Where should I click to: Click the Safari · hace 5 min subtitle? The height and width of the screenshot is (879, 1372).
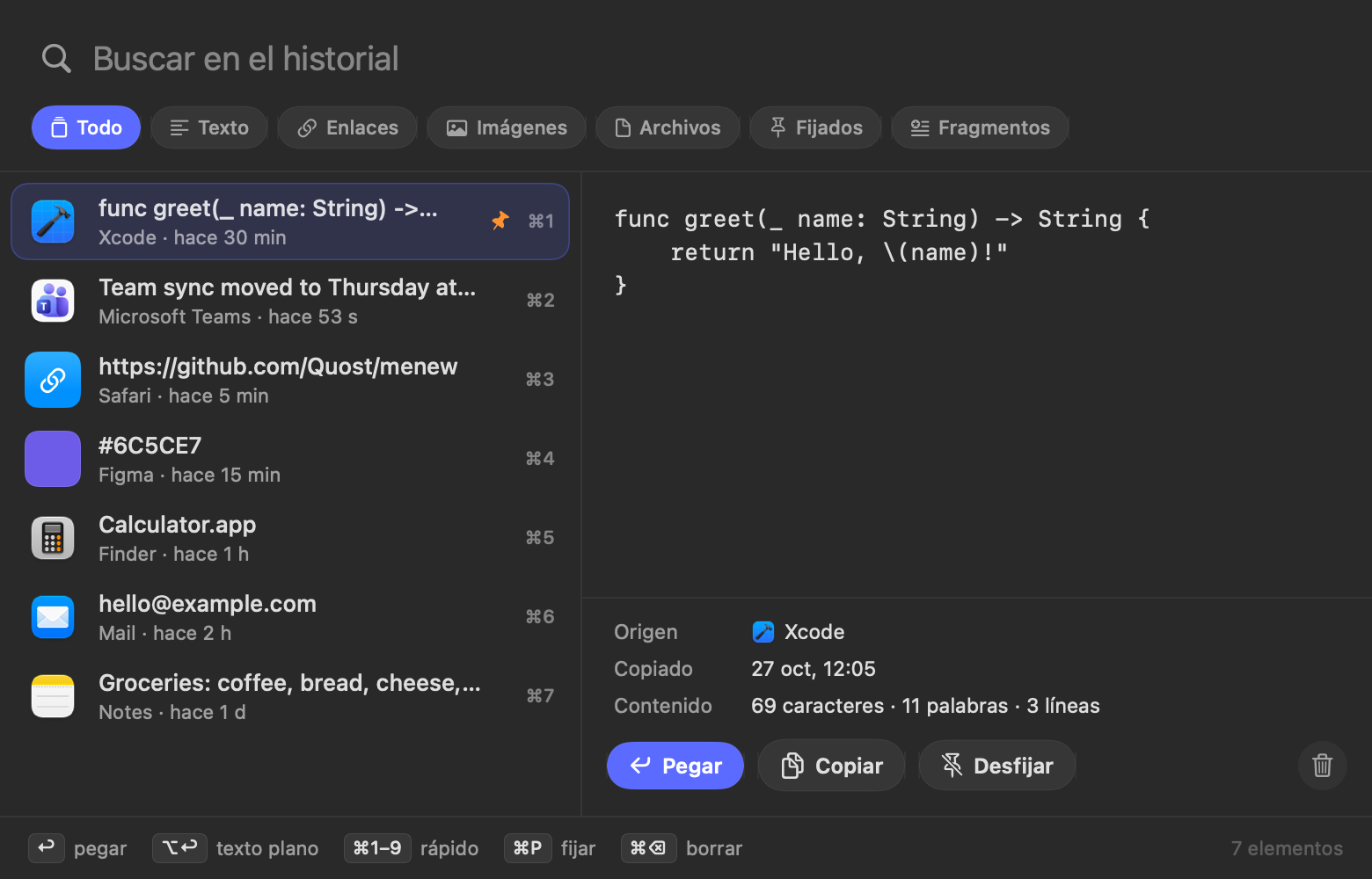pyautogui.click(x=184, y=396)
